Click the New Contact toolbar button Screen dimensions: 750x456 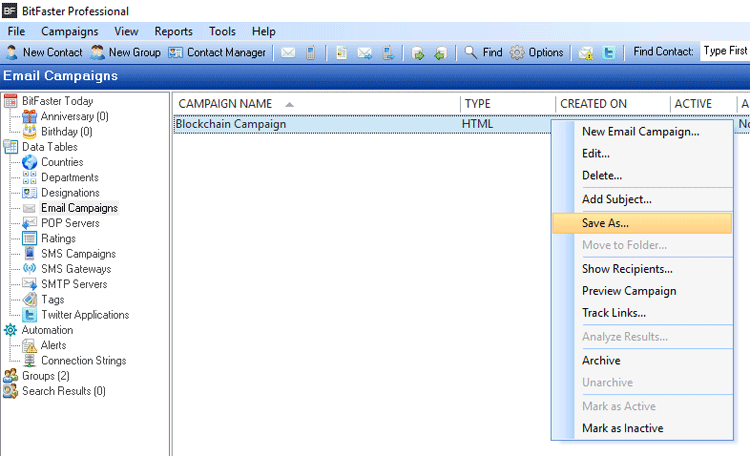[44, 52]
